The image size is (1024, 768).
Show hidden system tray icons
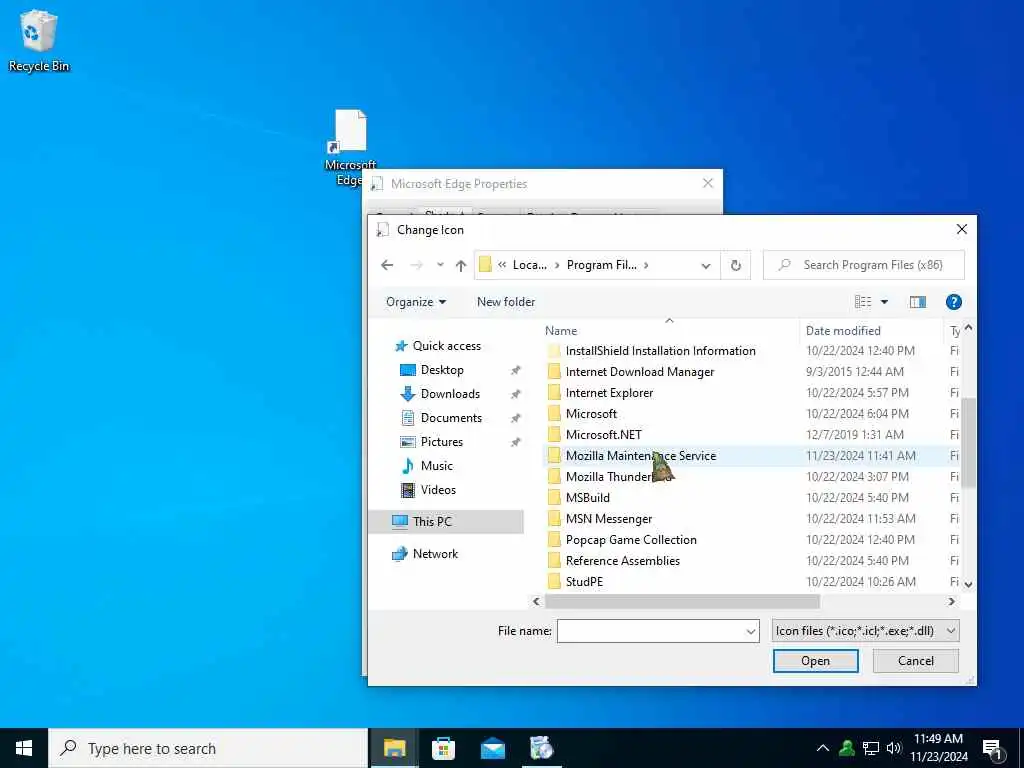click(823, 748)
